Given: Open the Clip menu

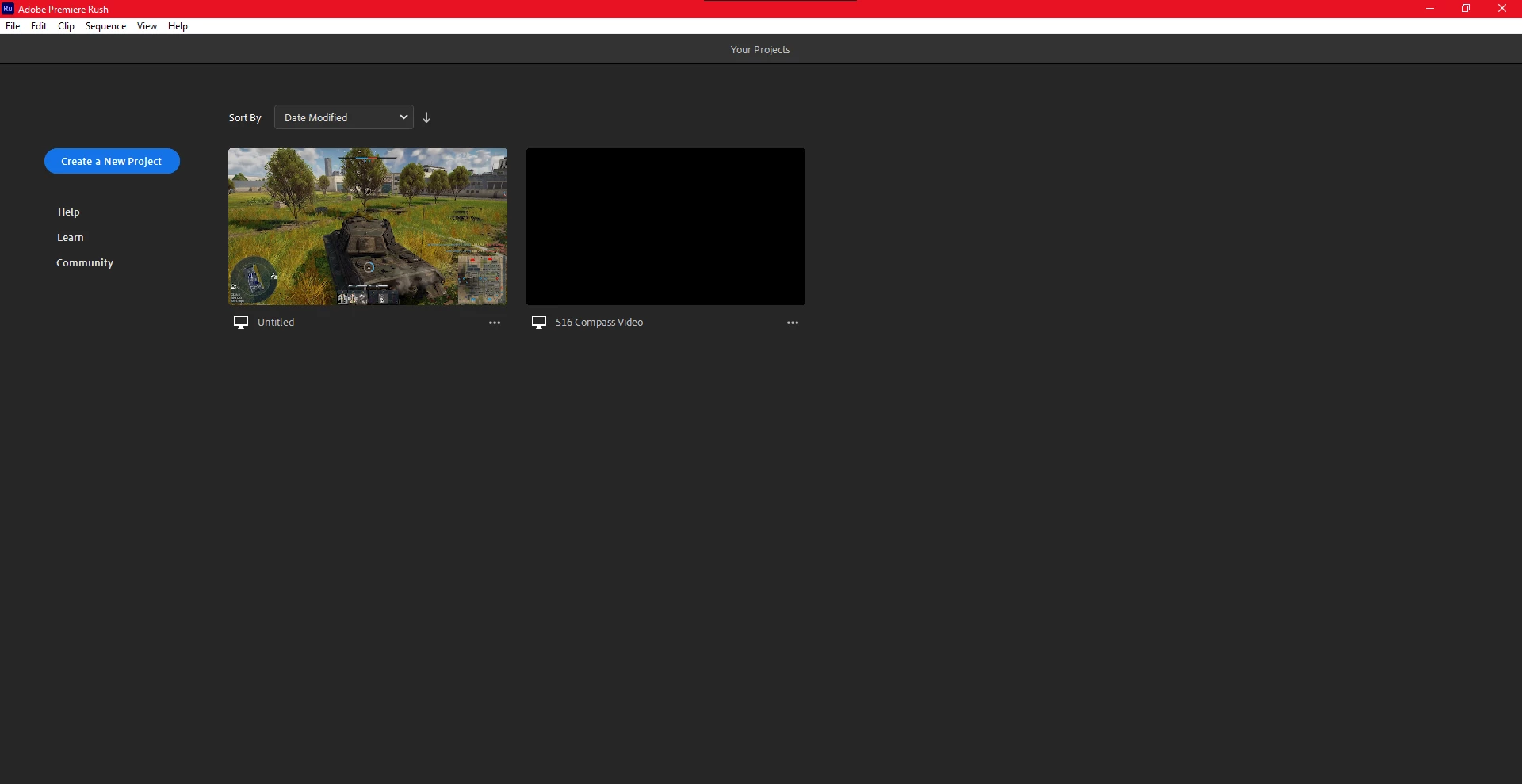Looking at the screenshot, I should click(66, 26).
